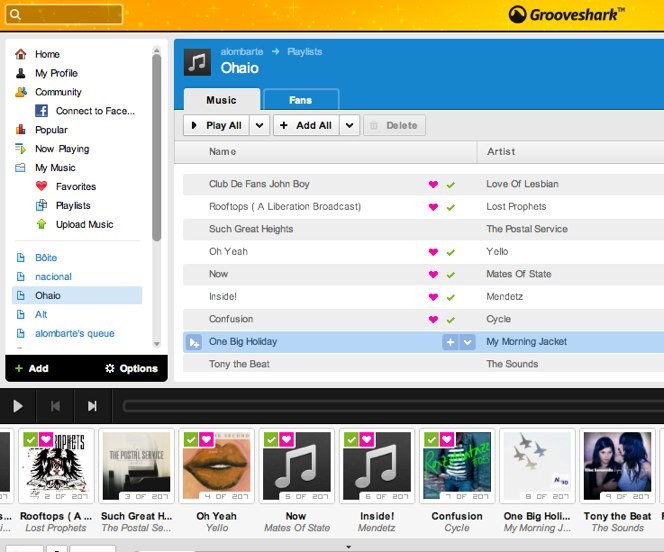Switch to the Music tab

click(x=222, y=100)
